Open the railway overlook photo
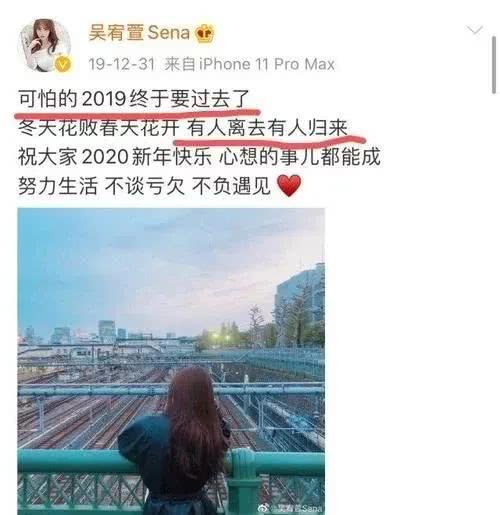The image size is (500, 515). tap(171, 361)
